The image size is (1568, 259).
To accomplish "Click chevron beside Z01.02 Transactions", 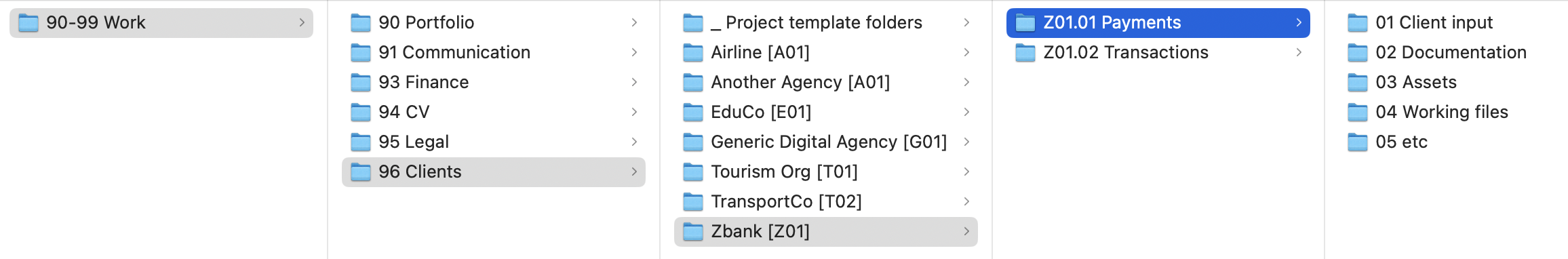I will pyautogui.click(x=1299, y=52).
